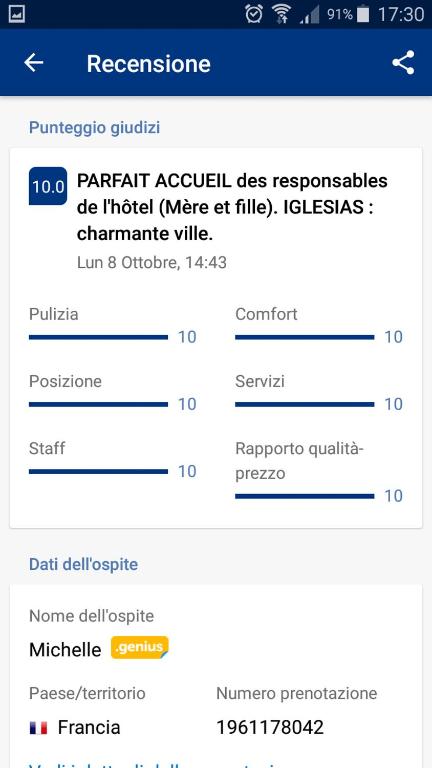
Task: Tap the back arrow icon
Action: point(33,63)
